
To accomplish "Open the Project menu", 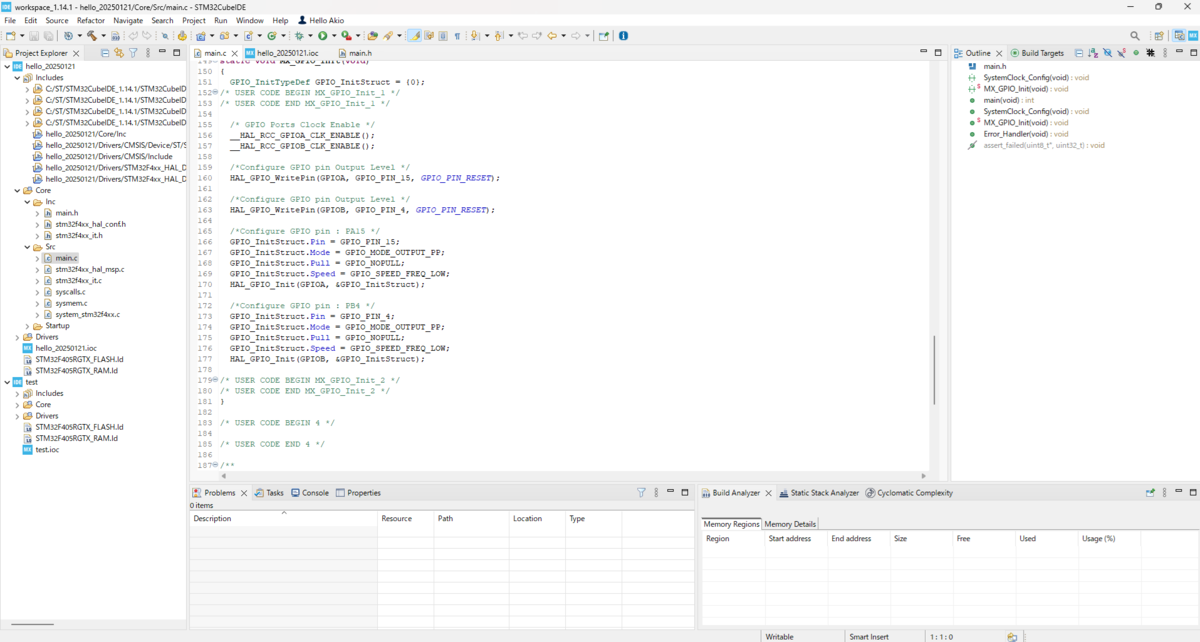I will [x=194, y=20].
